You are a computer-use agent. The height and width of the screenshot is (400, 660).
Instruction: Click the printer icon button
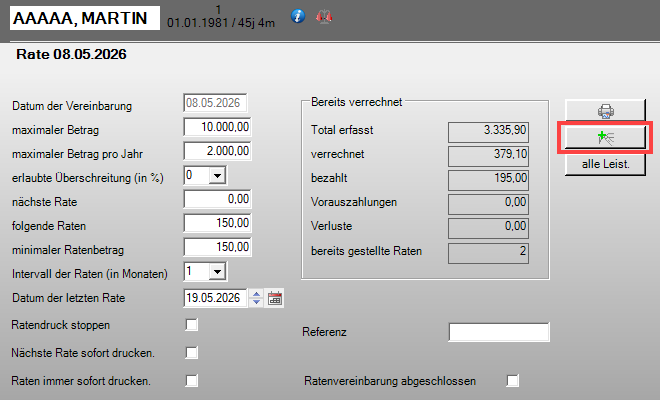[605, 111]
